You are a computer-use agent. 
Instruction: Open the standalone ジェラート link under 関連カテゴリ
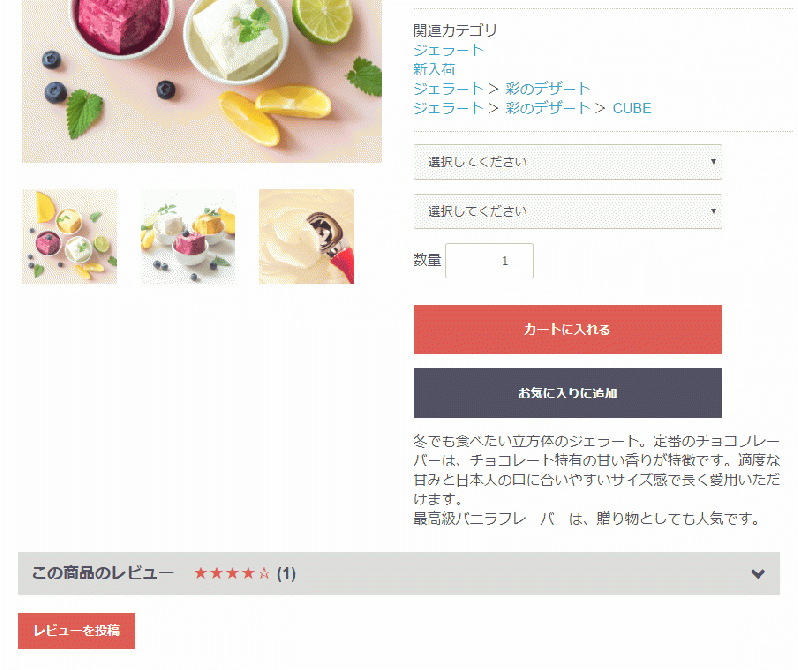tap(448, 50)
